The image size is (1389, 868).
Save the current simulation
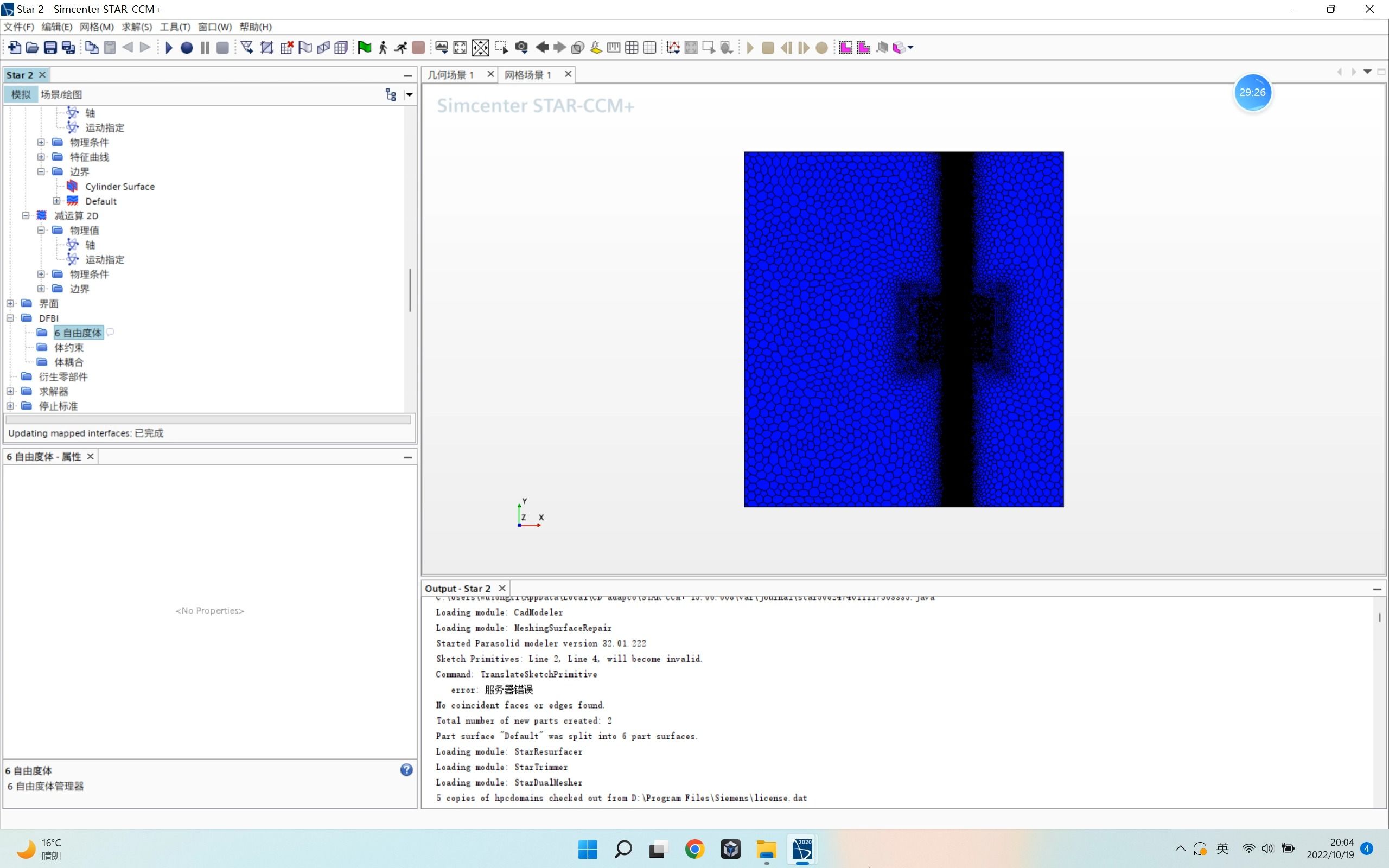pyautogui.click(x=50, y=48)
